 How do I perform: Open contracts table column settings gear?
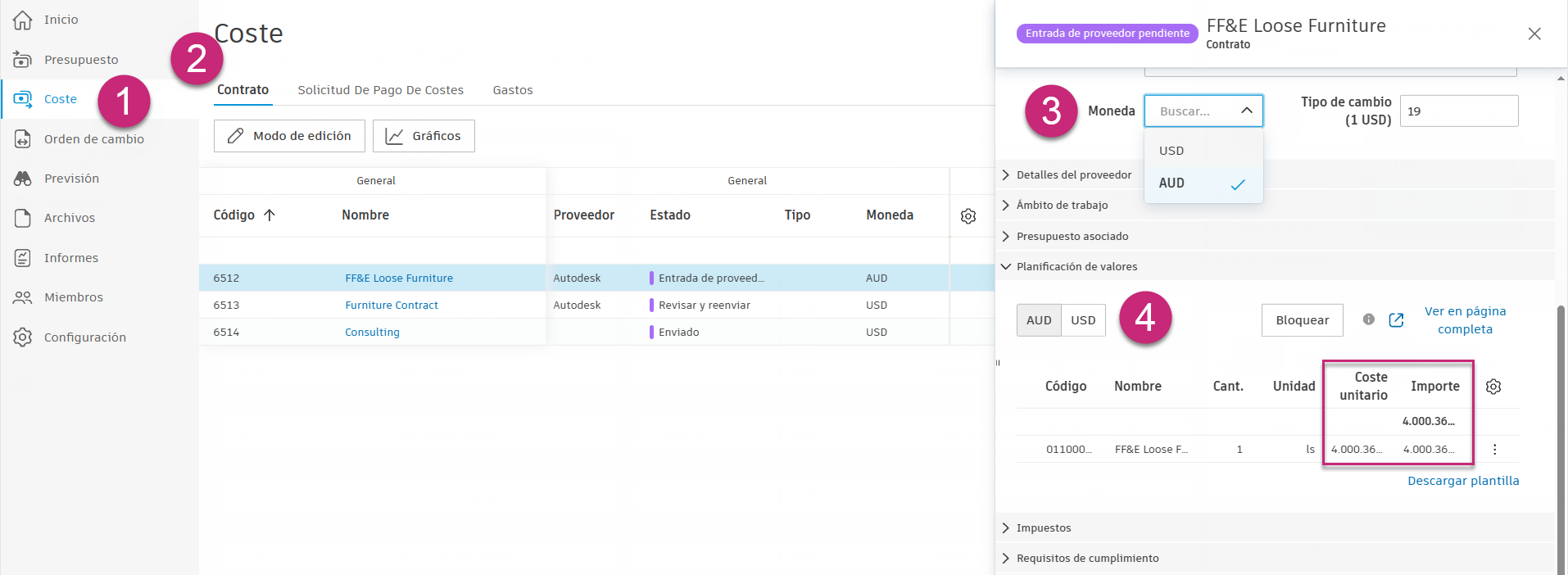(968, 216)
